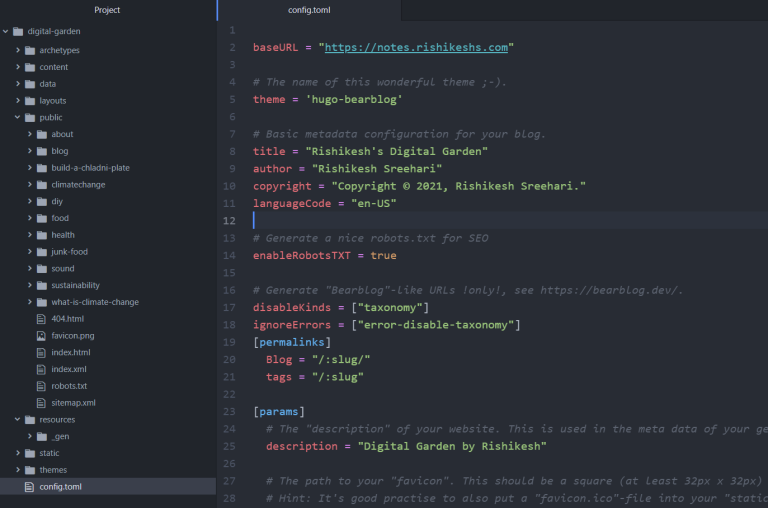Click the layouts folder icon

(30, 100)
